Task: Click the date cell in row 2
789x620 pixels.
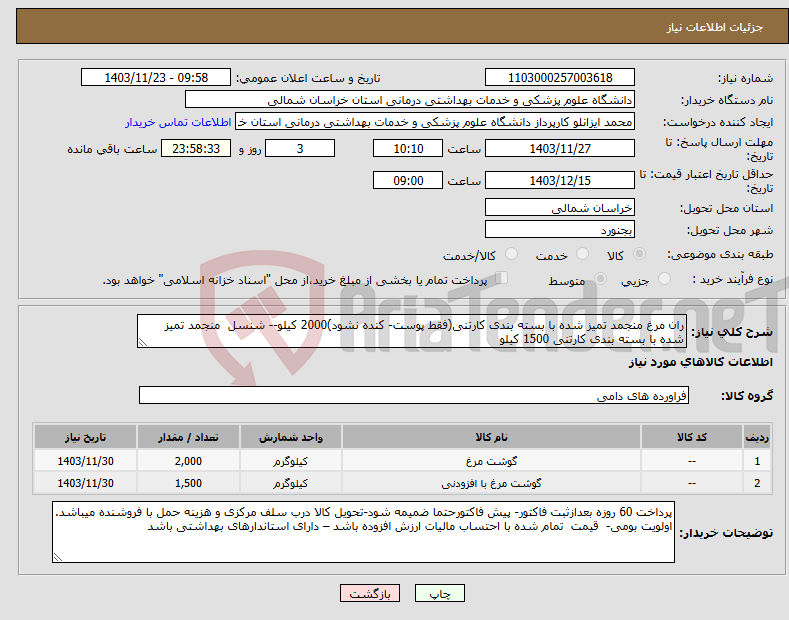Action: point(86,483)
